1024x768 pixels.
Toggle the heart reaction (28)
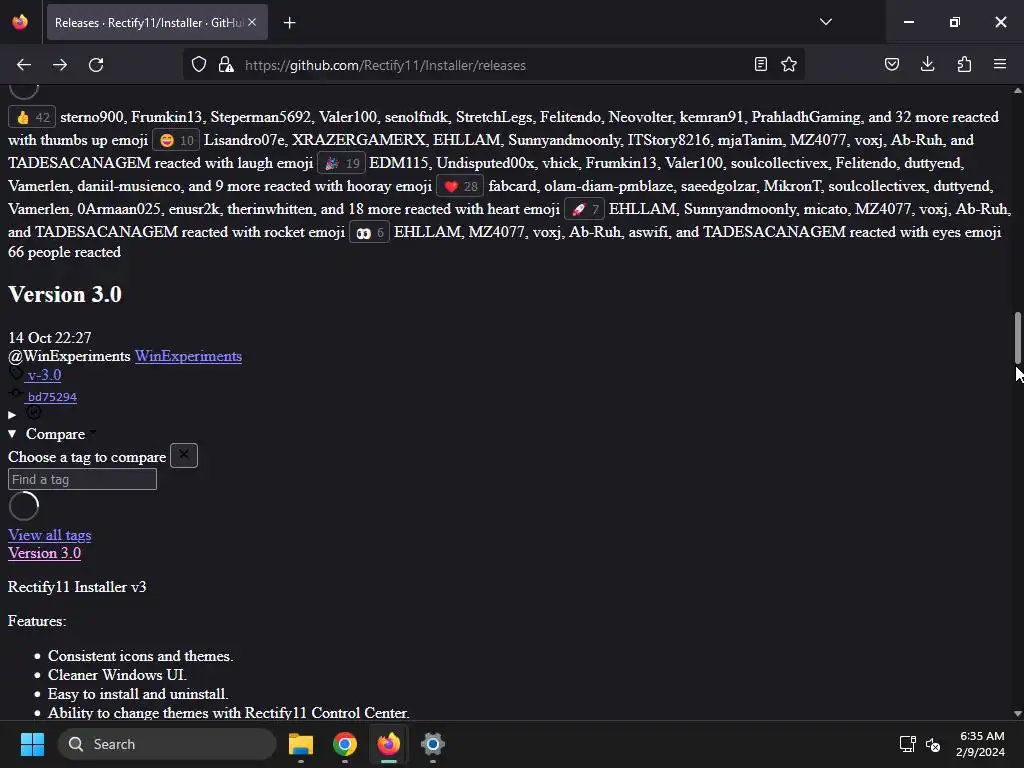point(460,187)
